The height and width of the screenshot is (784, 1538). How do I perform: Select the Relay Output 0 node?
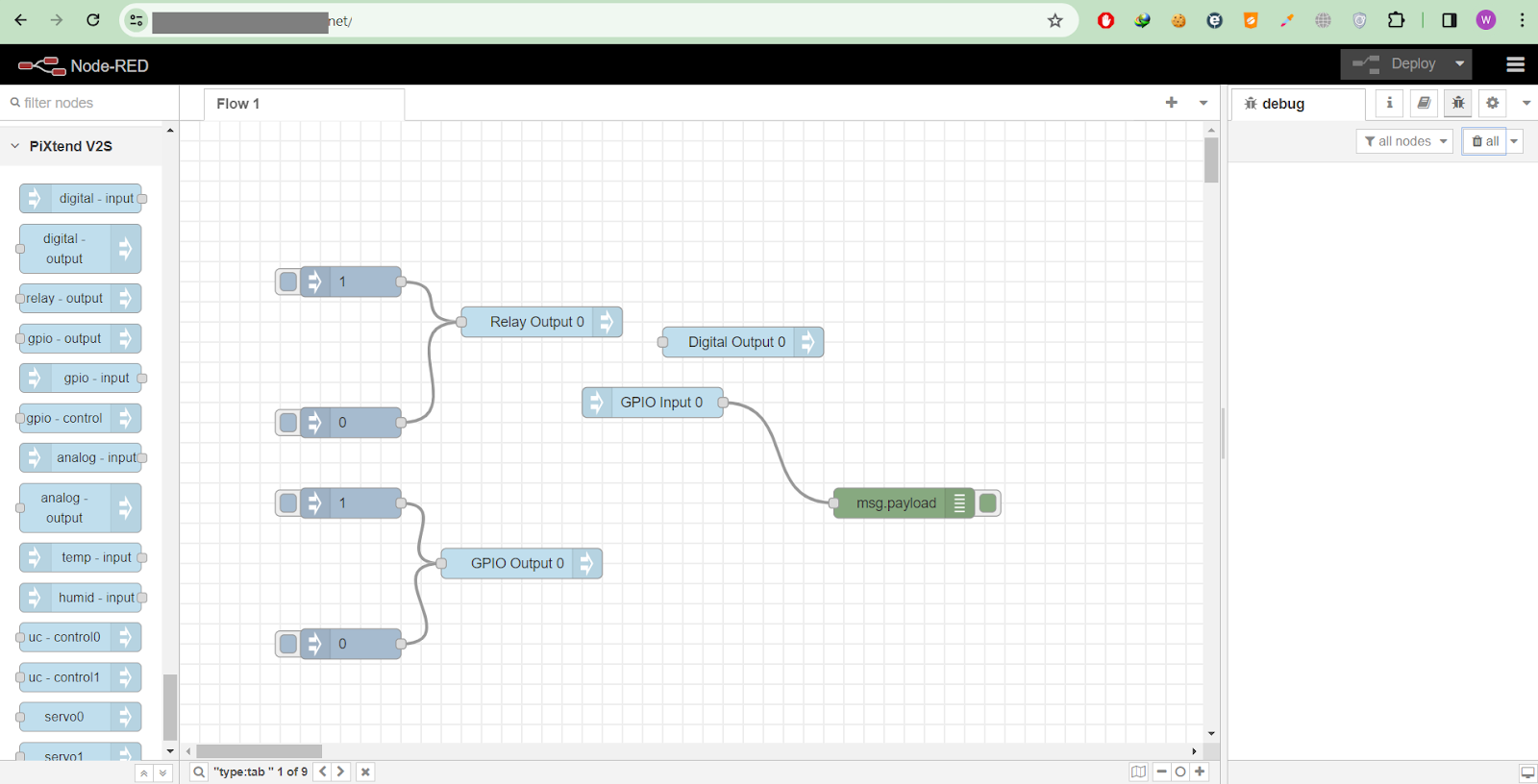541,322
